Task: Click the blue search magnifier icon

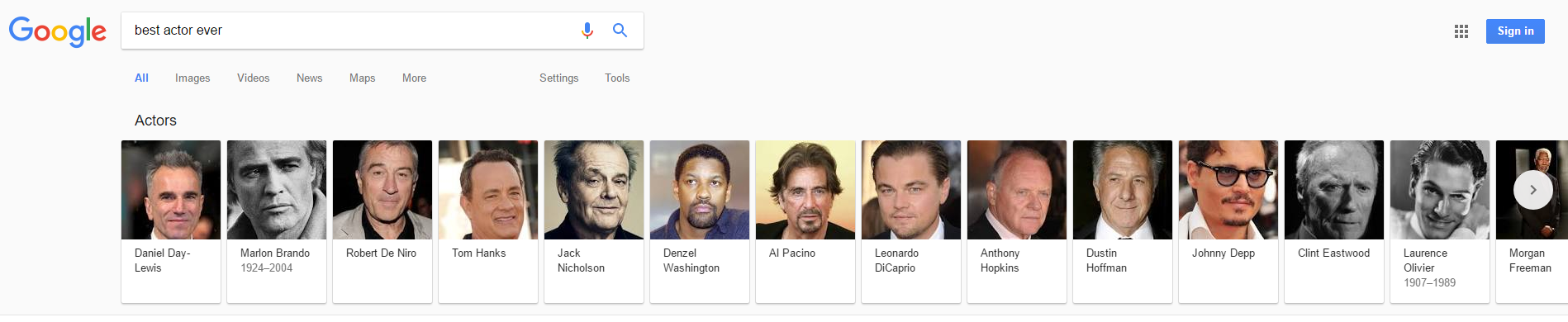Action: pyautogui.click(x=620, y=31)
